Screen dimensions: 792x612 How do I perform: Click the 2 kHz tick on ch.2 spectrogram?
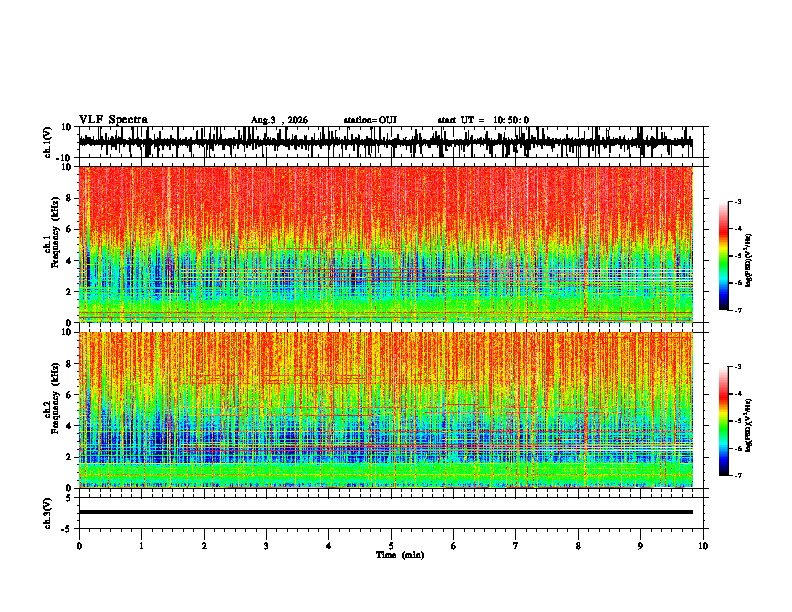(69, 457)
